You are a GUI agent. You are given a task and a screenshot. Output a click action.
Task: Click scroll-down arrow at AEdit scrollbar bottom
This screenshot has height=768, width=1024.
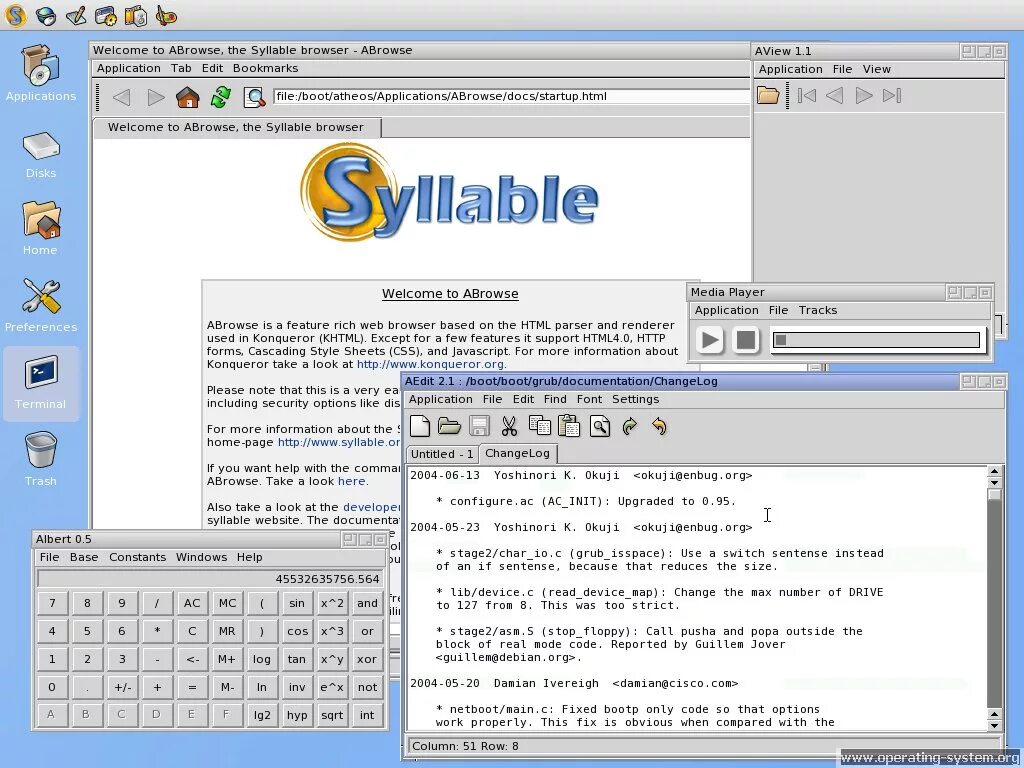pos(994,725)
